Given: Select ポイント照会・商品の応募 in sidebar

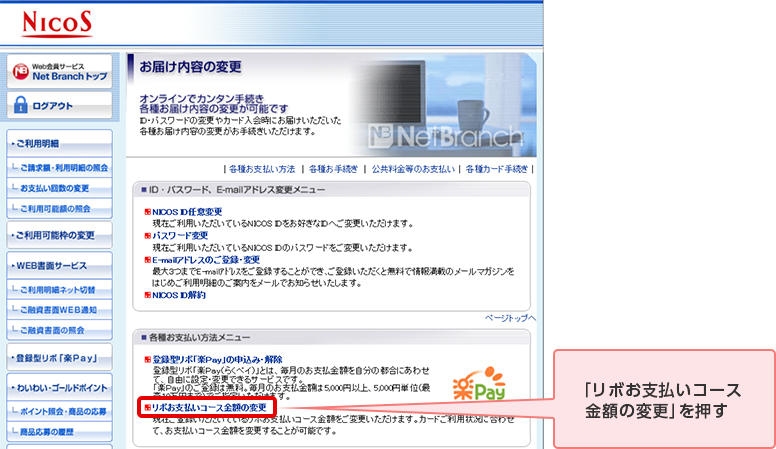Looking at the screenshot, I should [62, 410].
